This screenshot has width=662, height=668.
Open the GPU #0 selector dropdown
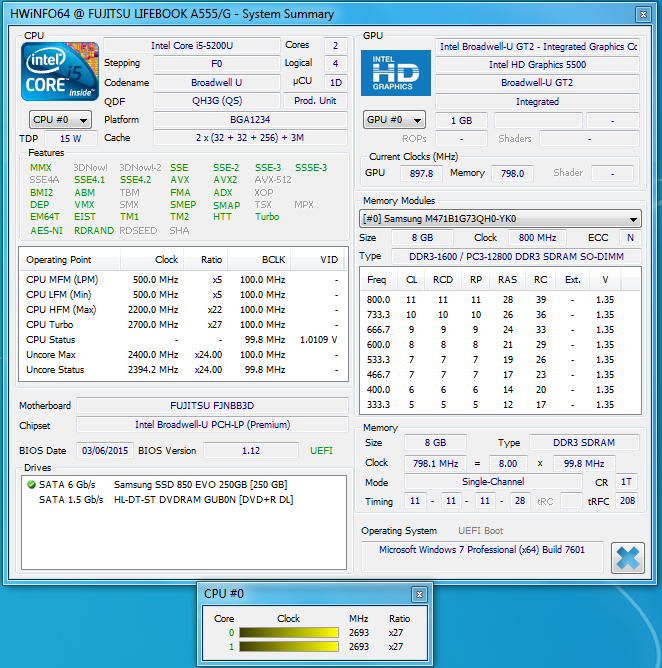[394, 120]
